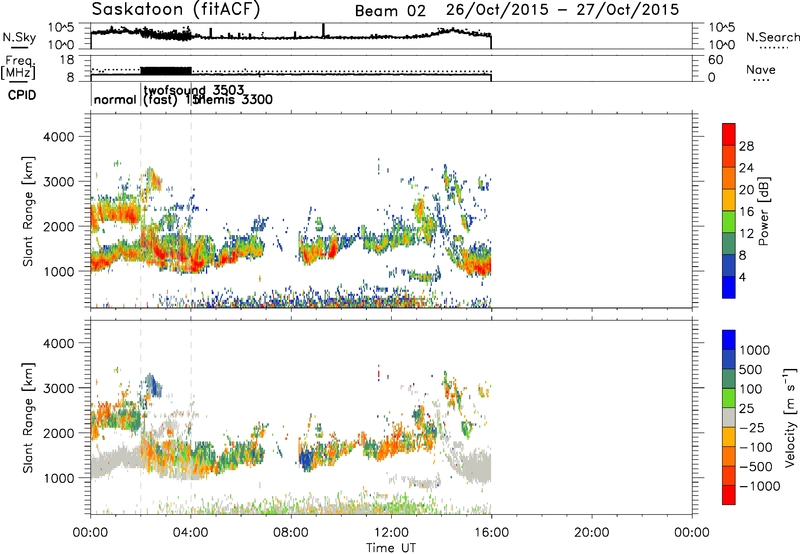Screen dimensions: 800x554
Task: Click the gray segment of the Velocity color bar
Action: [729, 417]
